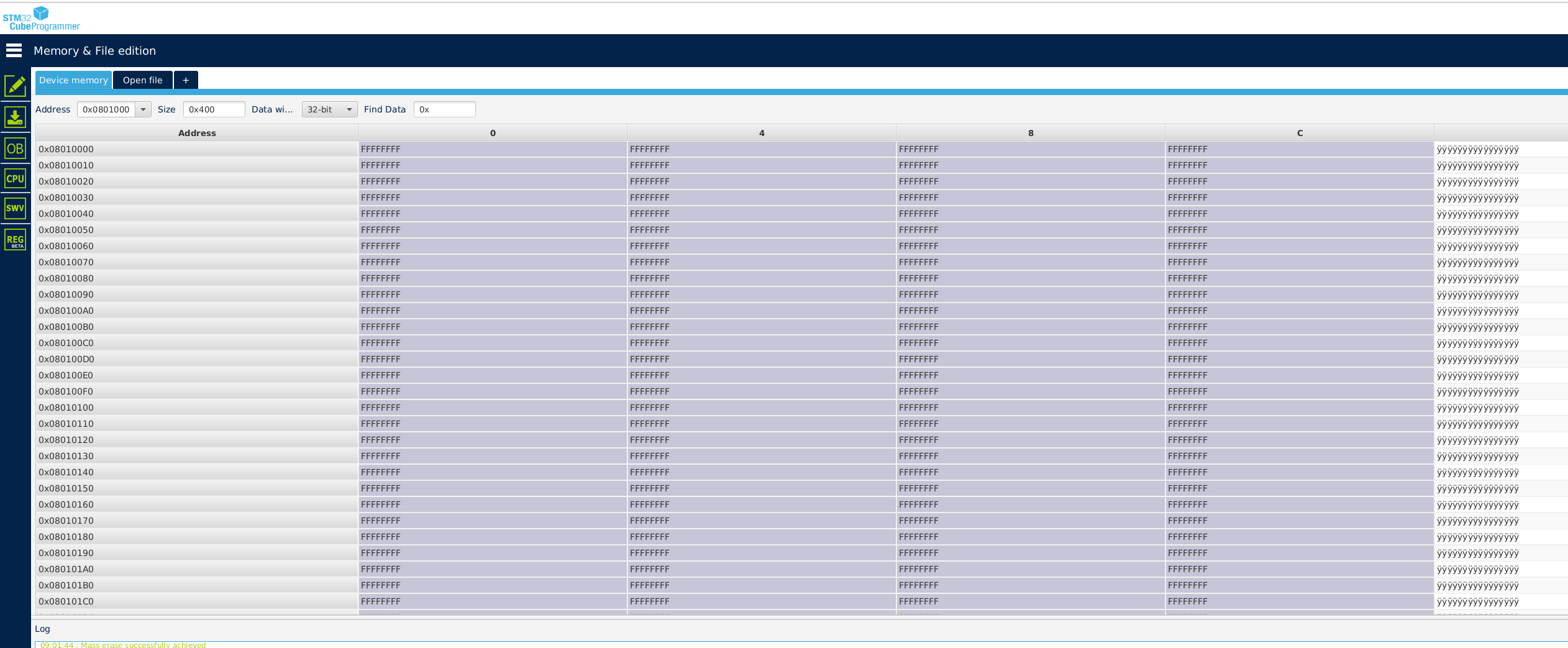The width and height of the screenshot is (1568, 648).
Task: Click column 8 cell of row 0x080101A0
Action: pos(1031,569)
